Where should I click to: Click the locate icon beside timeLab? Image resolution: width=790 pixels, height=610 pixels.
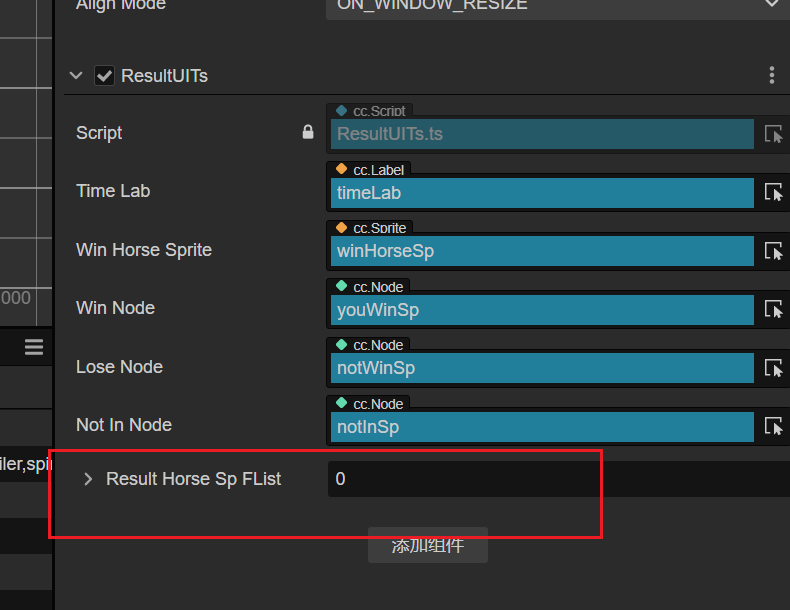(x=773, y=193)
